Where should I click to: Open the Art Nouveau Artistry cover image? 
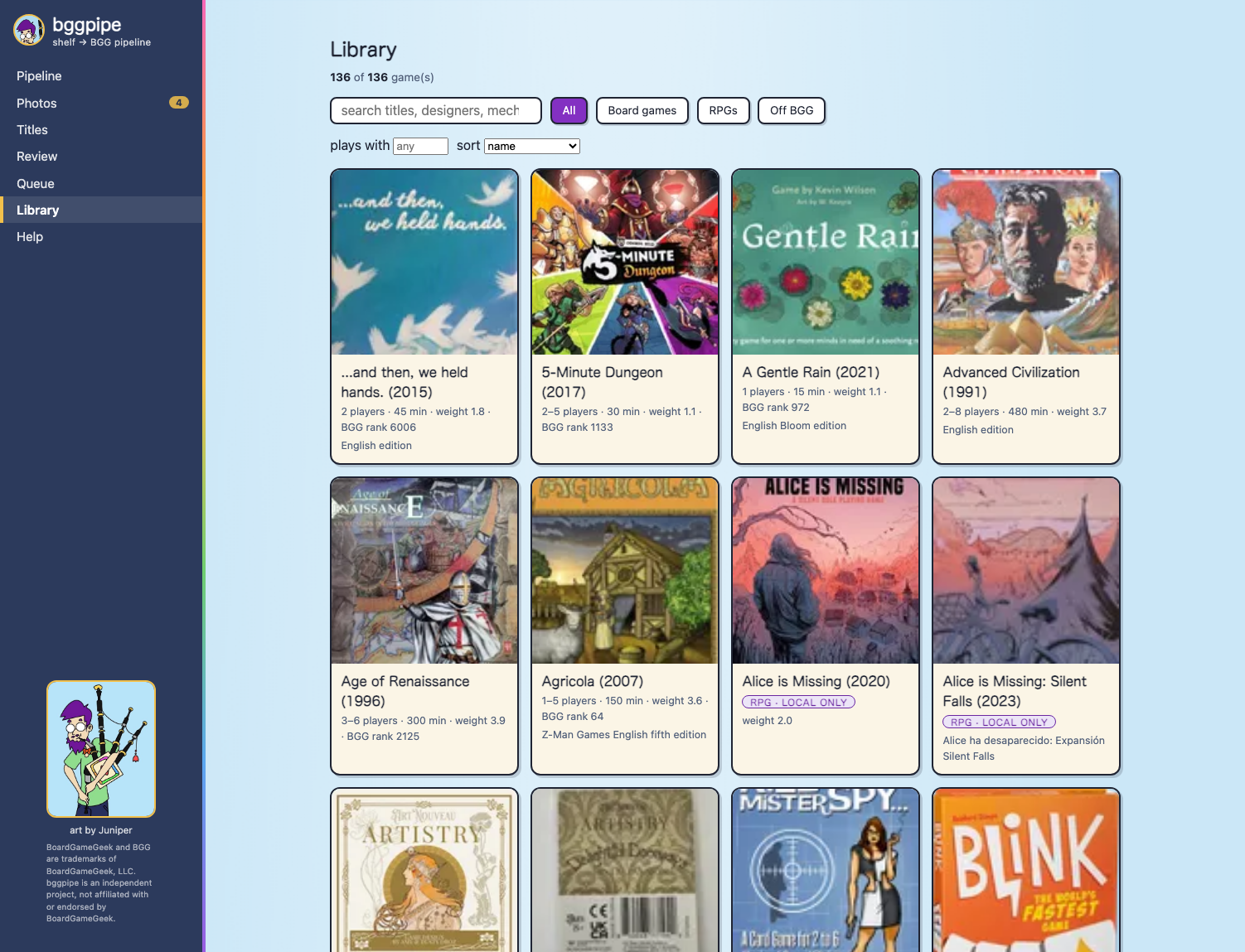click(x=424, y=870)
